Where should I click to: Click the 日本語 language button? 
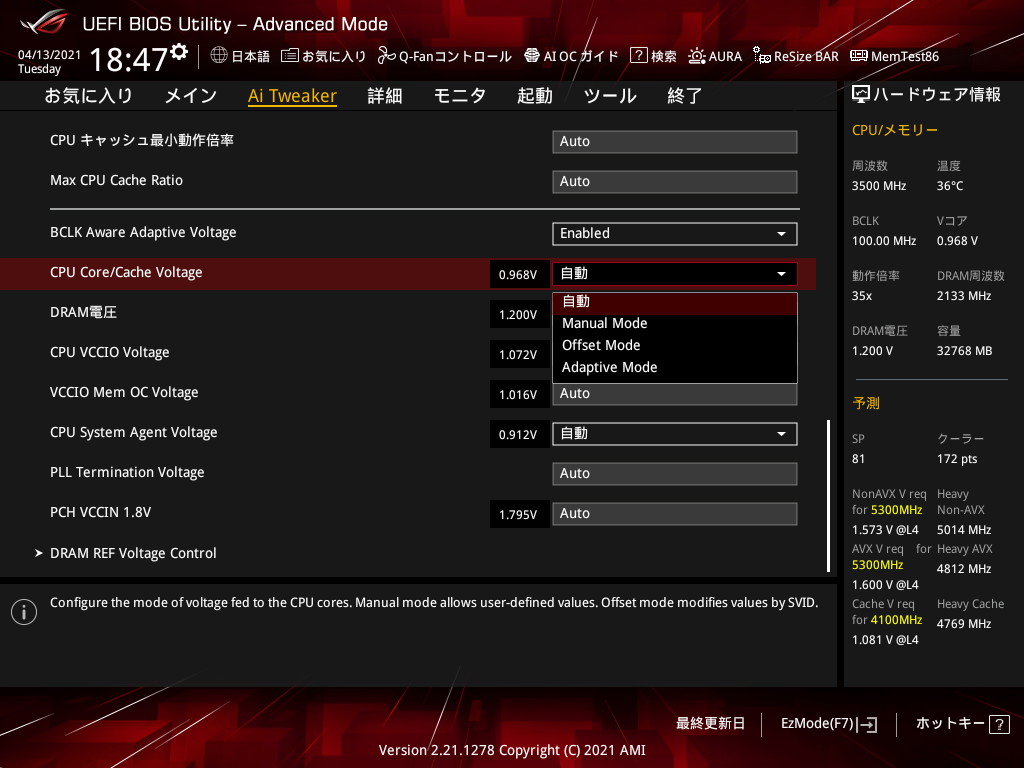point(240,56)
